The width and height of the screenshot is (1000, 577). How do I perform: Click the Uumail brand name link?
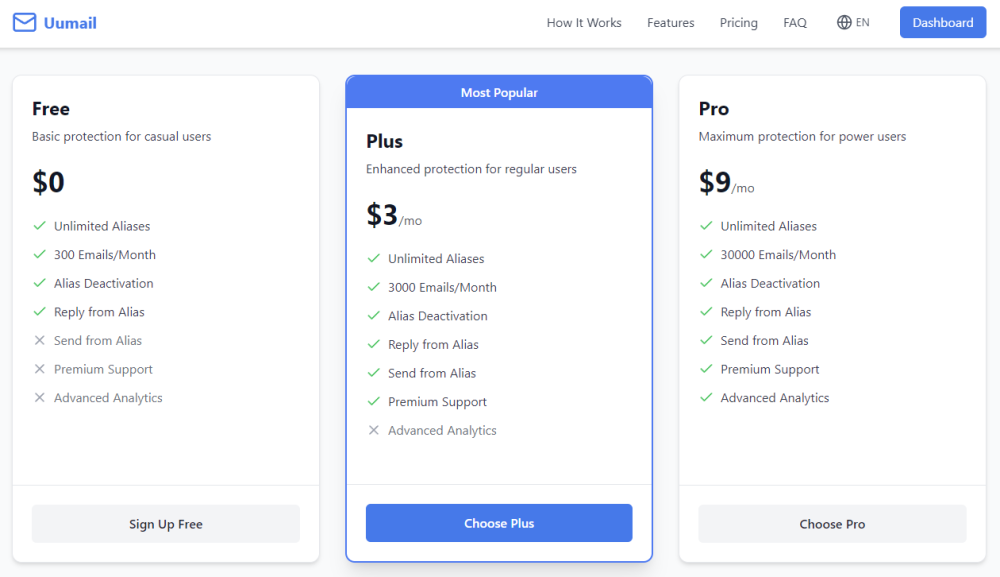click(x=70, y=23)
